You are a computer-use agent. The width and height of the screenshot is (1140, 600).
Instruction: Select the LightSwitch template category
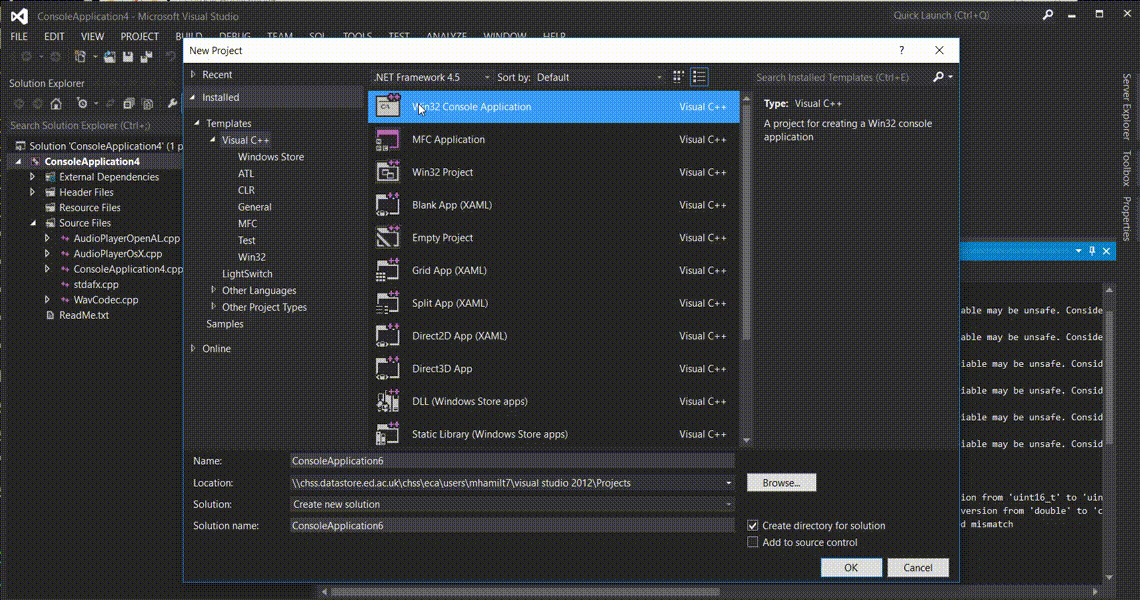247,273
